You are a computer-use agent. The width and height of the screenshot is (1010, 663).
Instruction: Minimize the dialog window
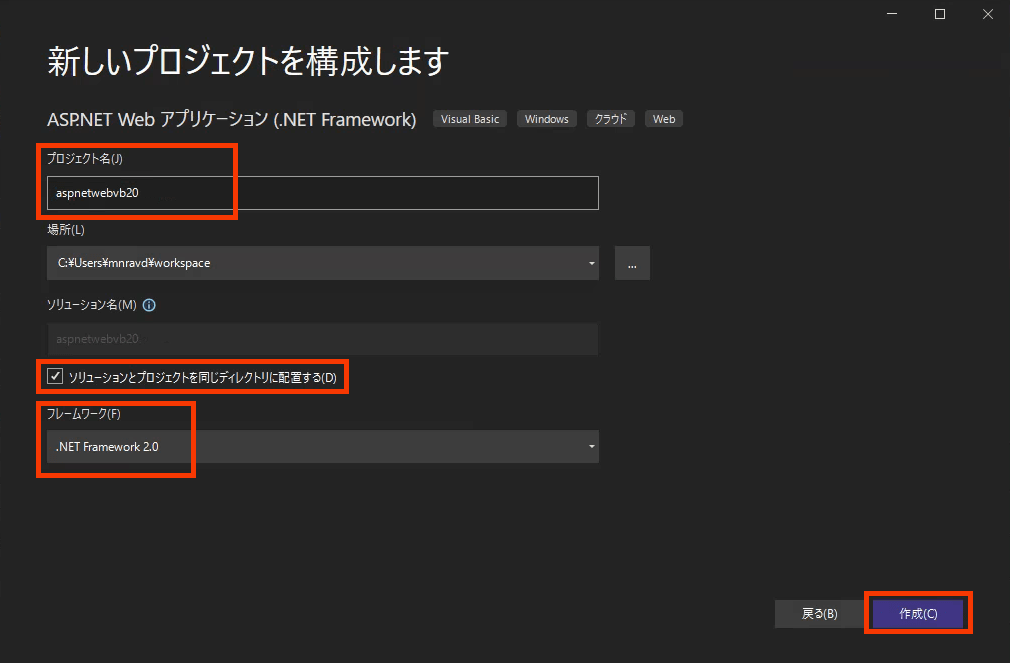(892, 14)
